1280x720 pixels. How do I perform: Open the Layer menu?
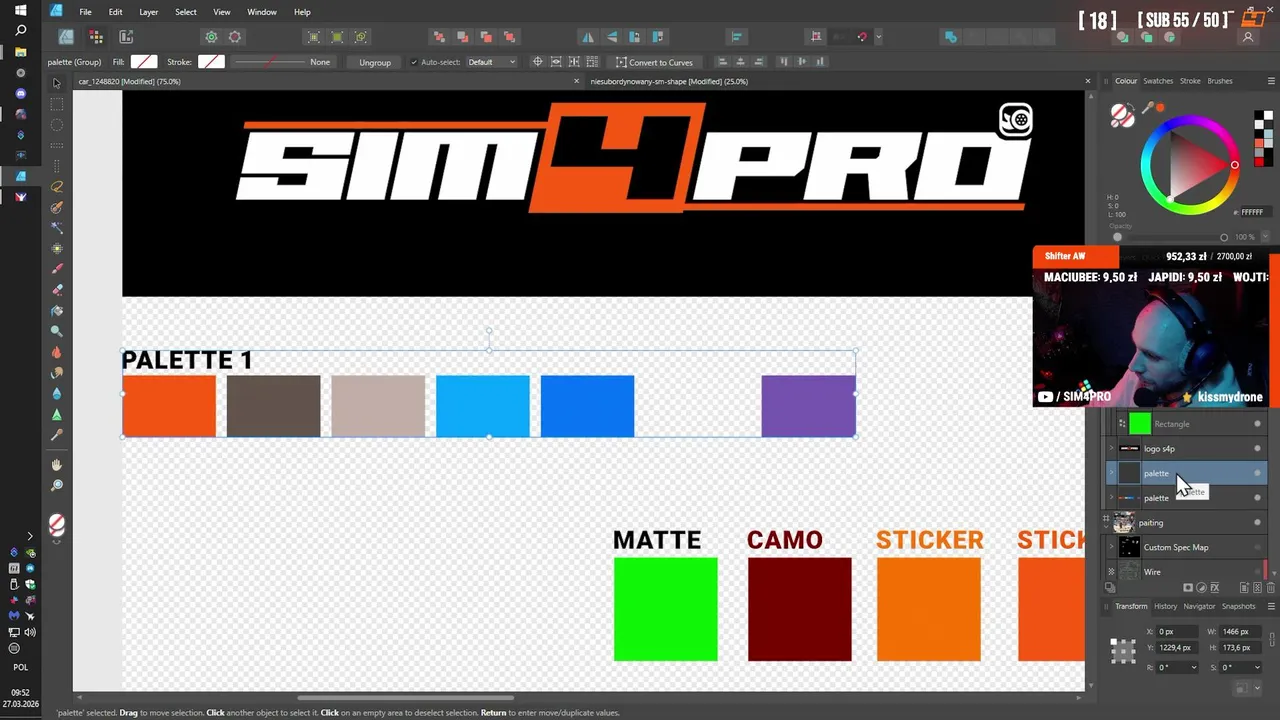click(x=148, y=12)
